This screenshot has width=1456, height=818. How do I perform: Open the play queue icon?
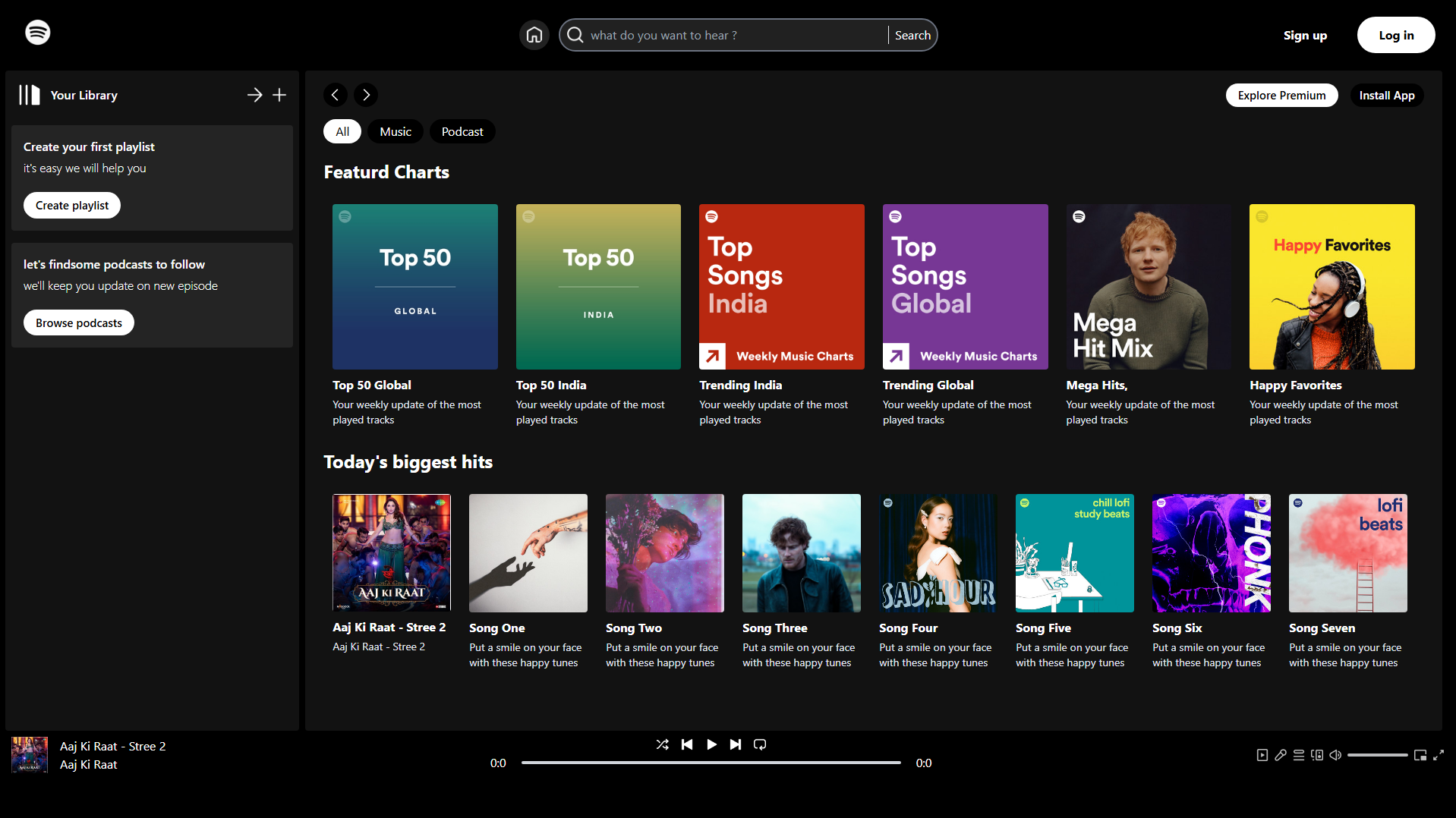coord(1299,755)
